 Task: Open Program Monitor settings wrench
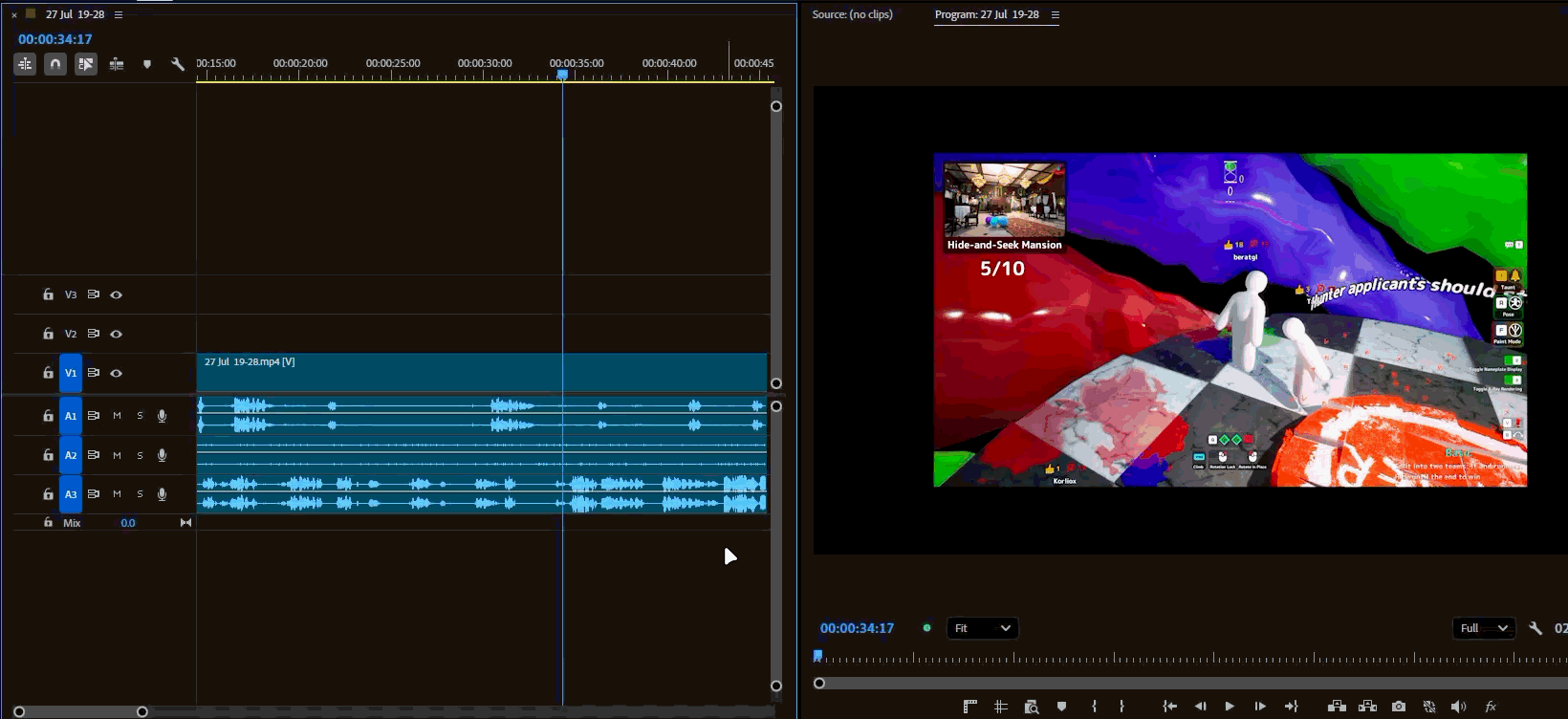click(1535, 628)
